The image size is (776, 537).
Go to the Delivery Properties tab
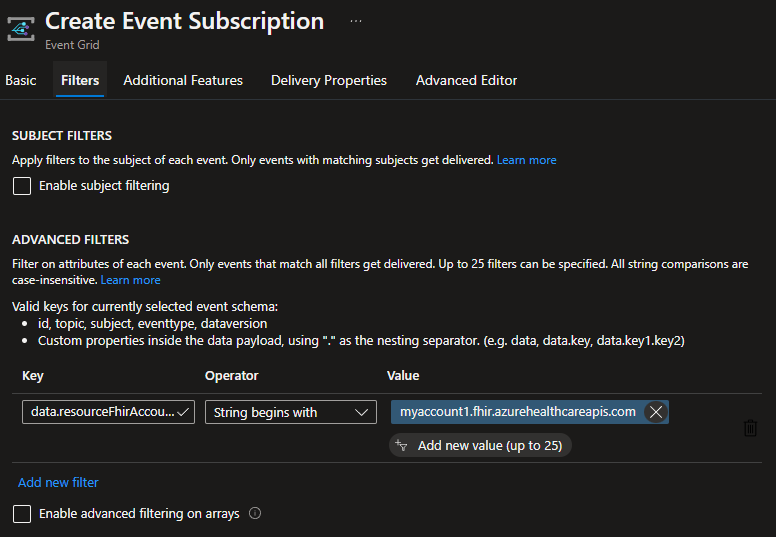329,80
